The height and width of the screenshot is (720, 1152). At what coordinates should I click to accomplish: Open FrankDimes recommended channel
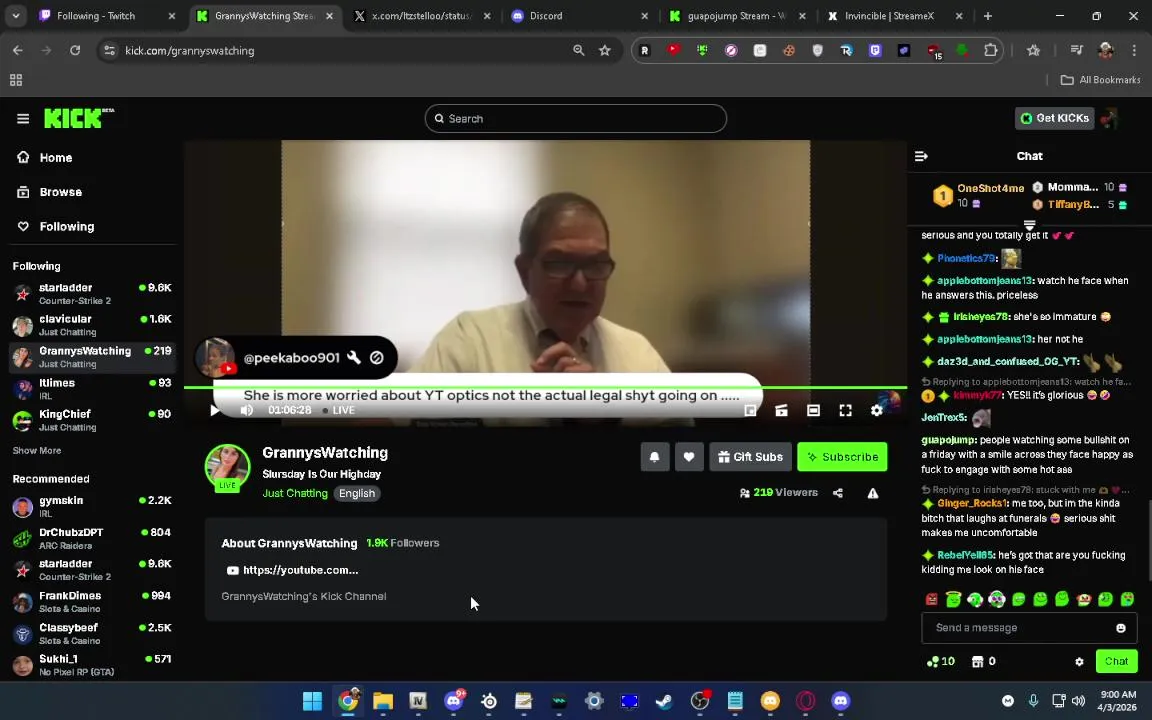93,602
